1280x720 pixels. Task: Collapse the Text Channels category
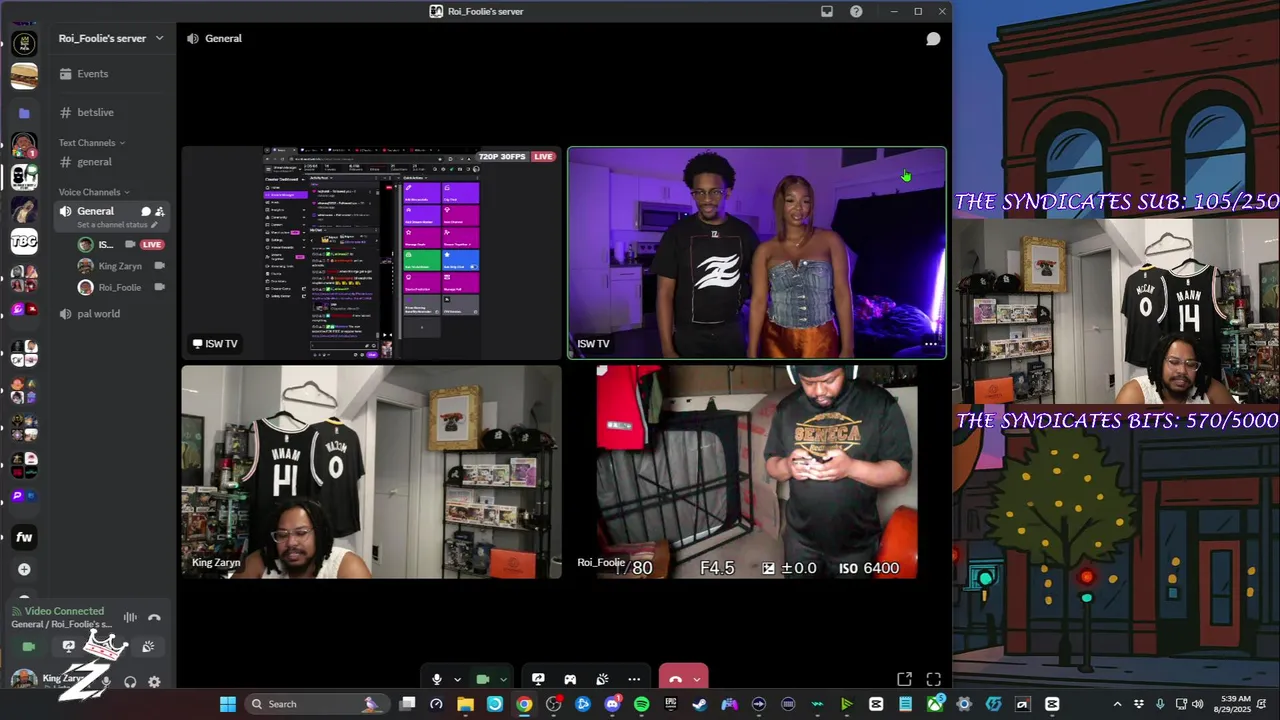92,143
